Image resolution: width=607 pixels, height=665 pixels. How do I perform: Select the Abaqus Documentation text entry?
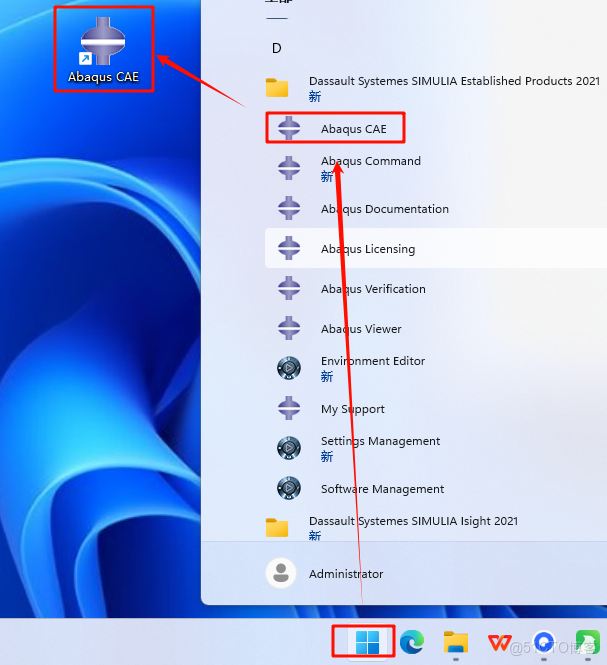385,209
